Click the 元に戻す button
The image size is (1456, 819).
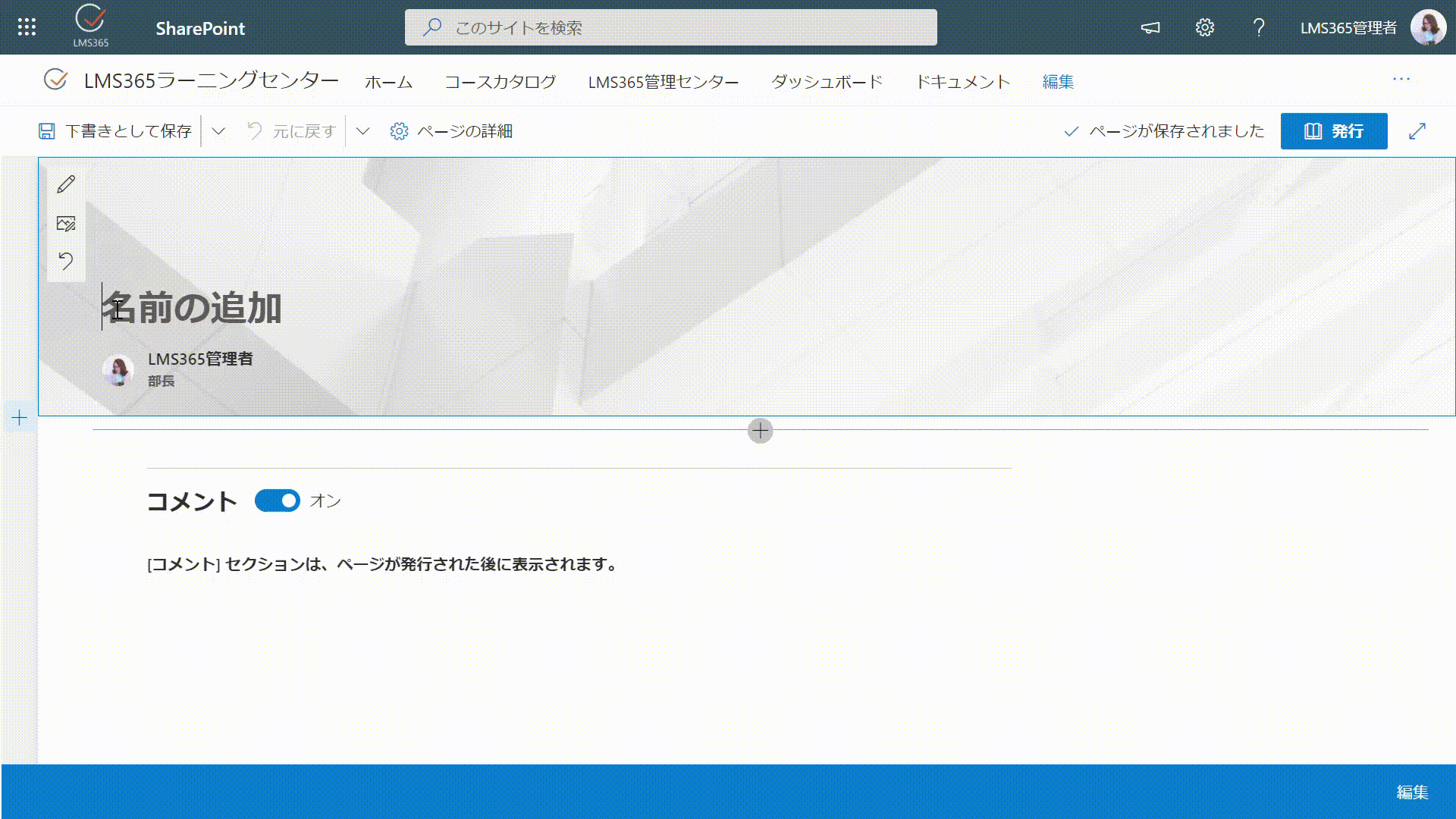pos(292,131)
